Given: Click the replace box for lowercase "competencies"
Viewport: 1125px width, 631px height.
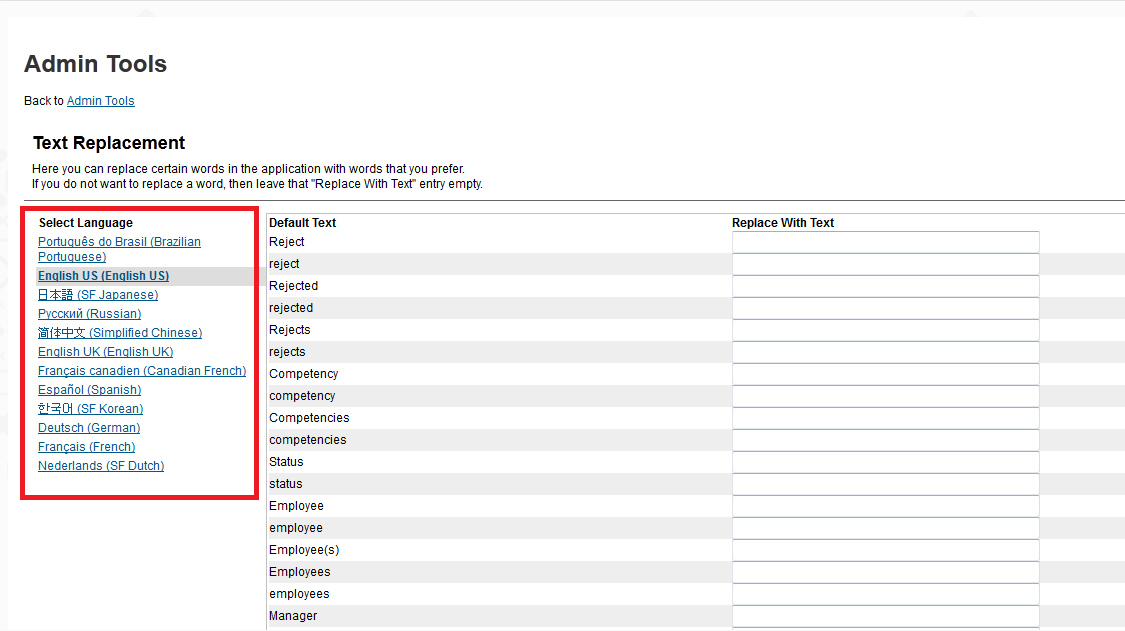Looking at the screenshot, I should coord(885,440).
